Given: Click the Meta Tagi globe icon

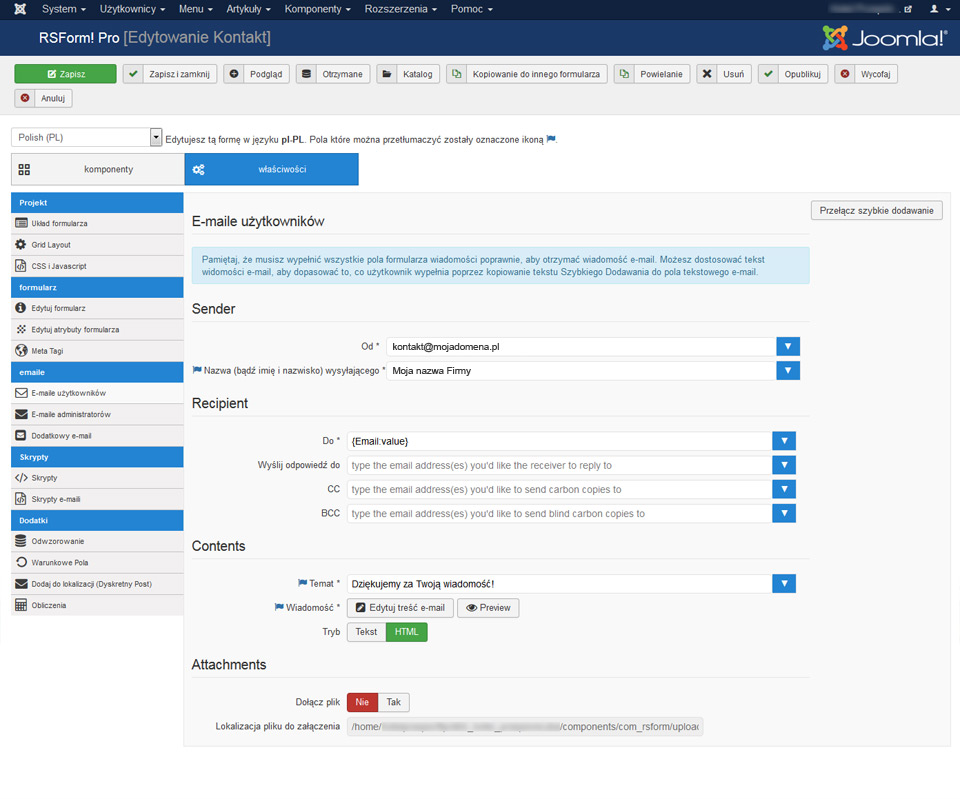Looking at the screenshot, I should pyautogui.click(x=21, y=351).
